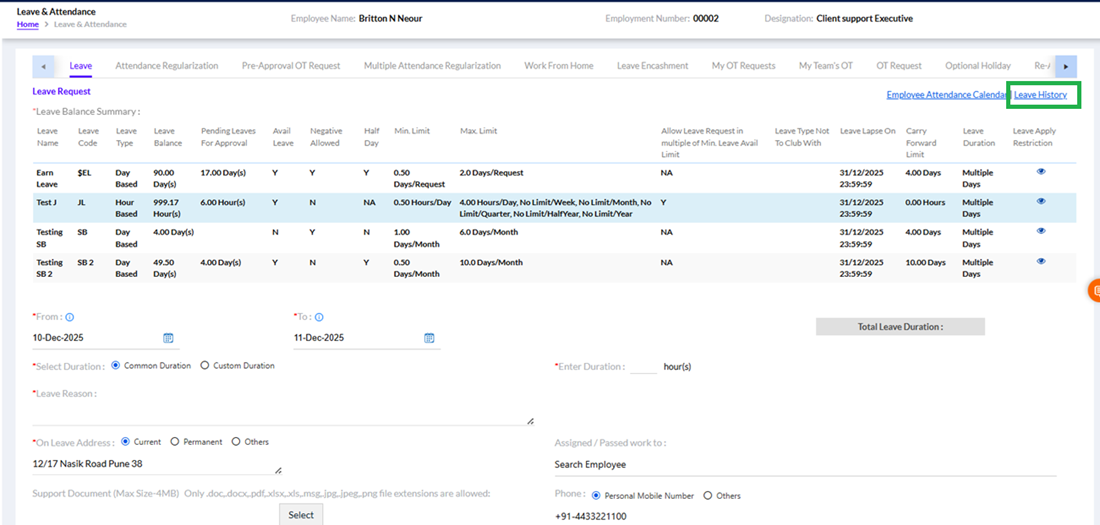This screenshot has width=1100, height=525.
Task: View Earn Leave apply restriction eye icon
Action: pos(1041,171)
